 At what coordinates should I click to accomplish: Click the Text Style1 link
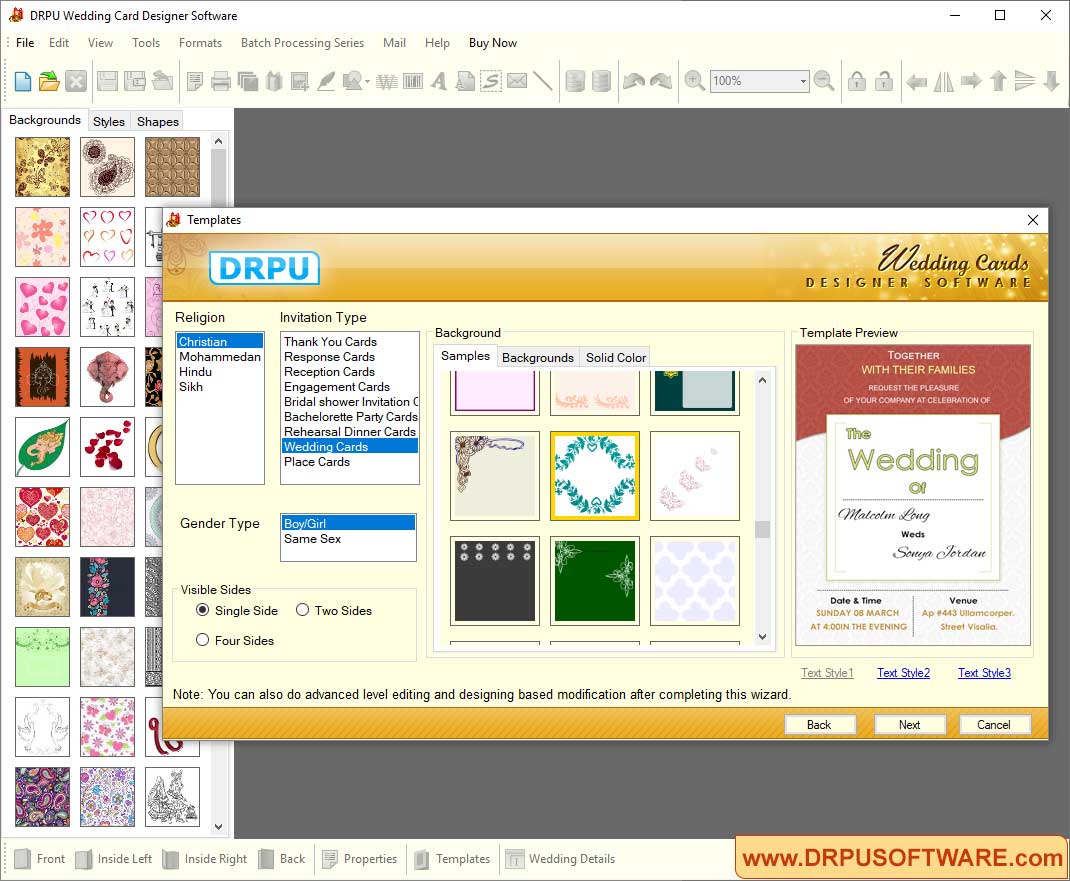pyautogui.click(x=827, y=673)
